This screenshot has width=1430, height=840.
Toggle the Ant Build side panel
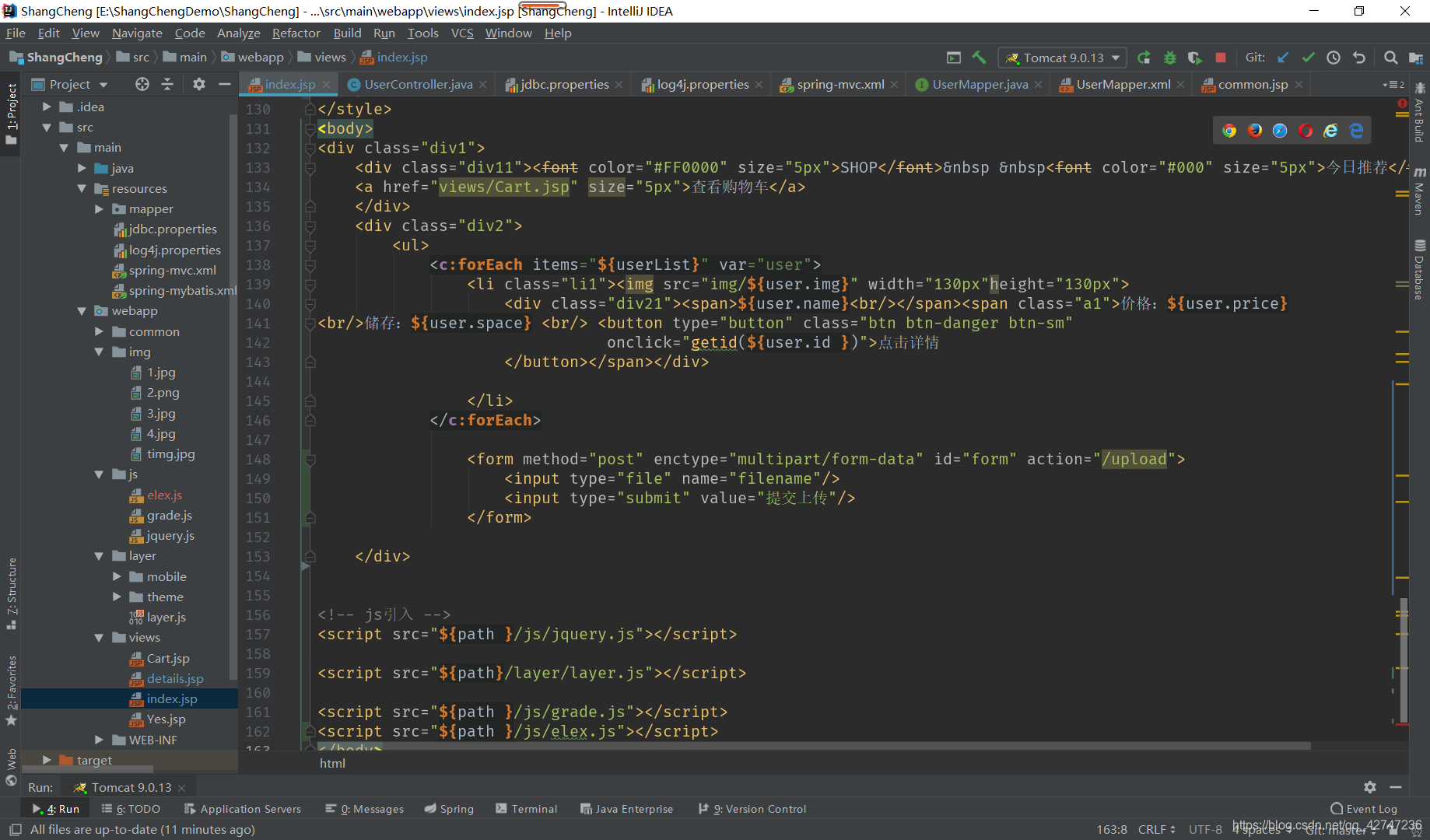pos(1419,112)
